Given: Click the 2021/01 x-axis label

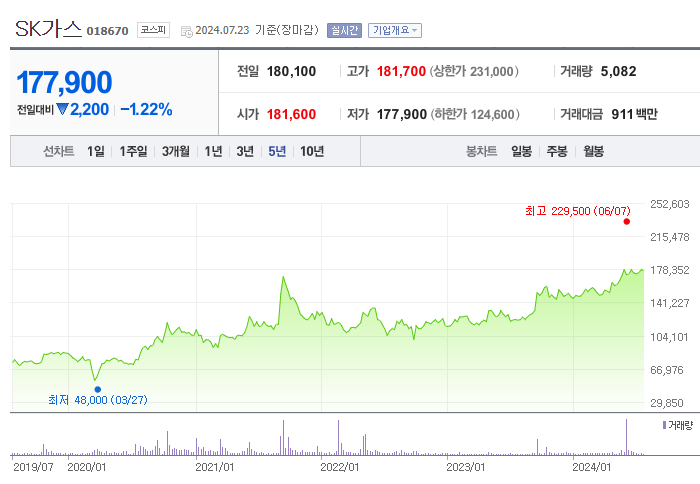Looking at the screenshot, I should coord(214,467).
